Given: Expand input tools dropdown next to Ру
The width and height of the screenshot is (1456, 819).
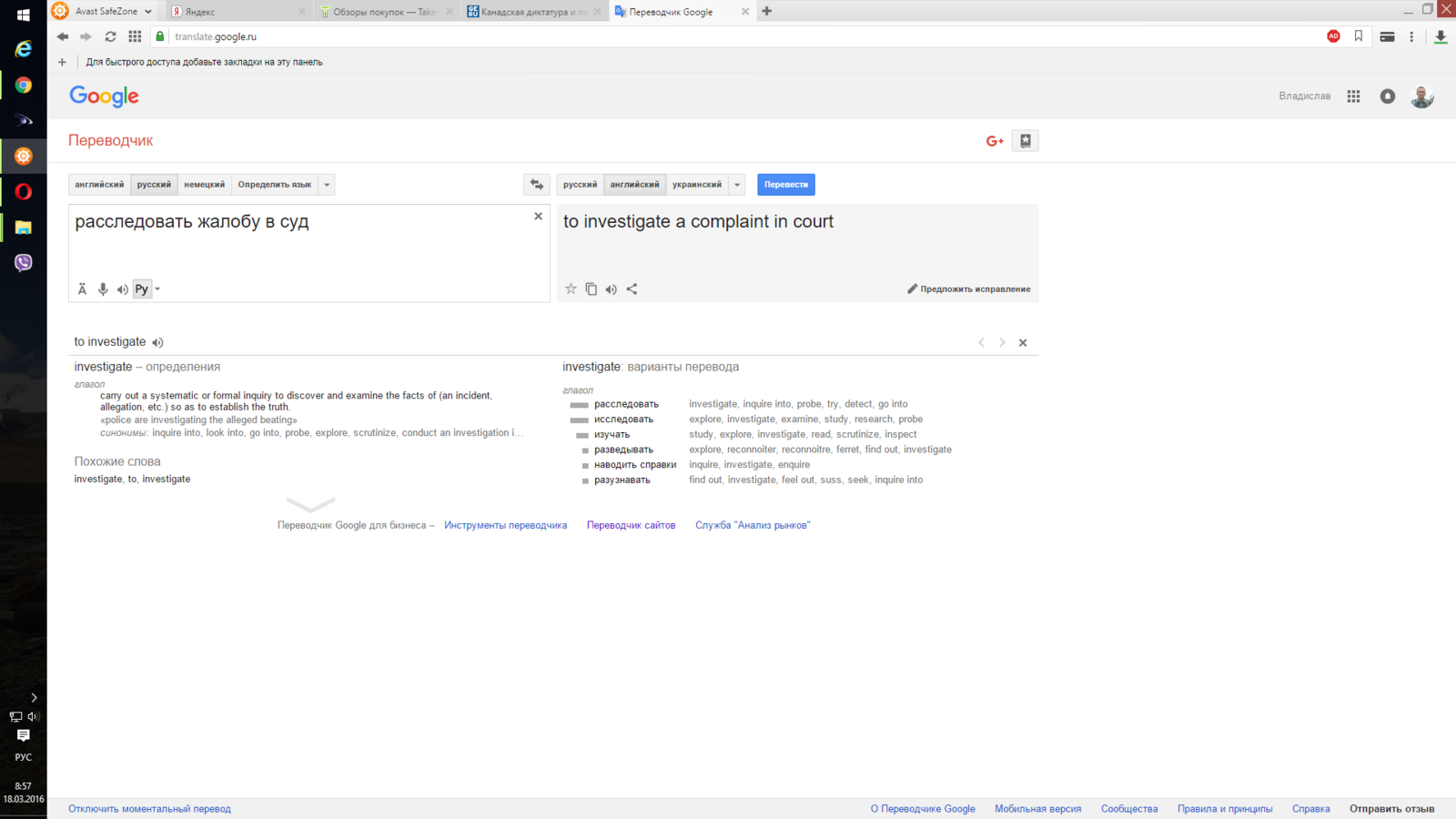Looking at the screenshot, I should point(157,289).
